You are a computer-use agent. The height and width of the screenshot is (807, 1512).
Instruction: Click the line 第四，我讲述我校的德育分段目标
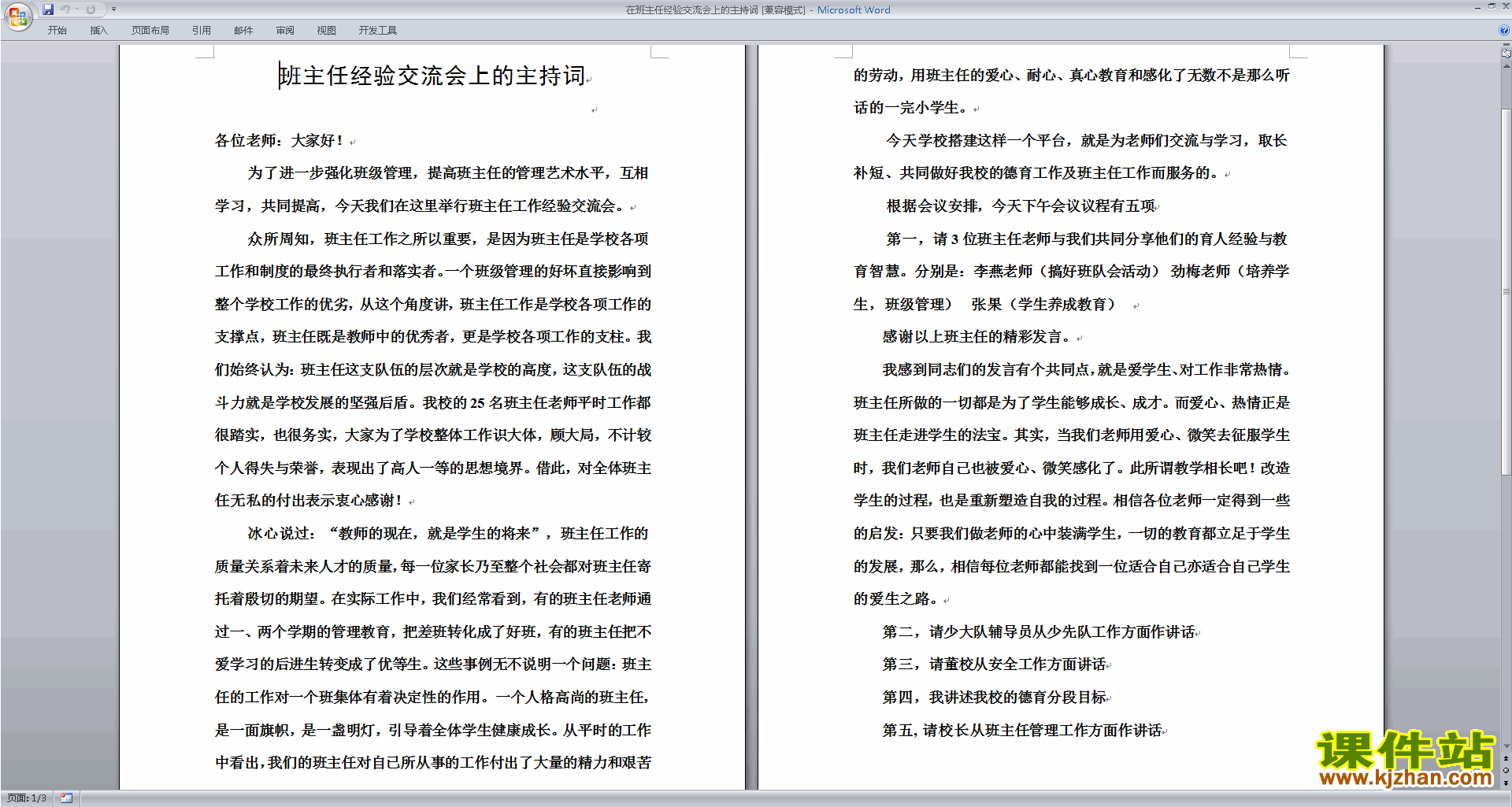click(x=994, y=698)
